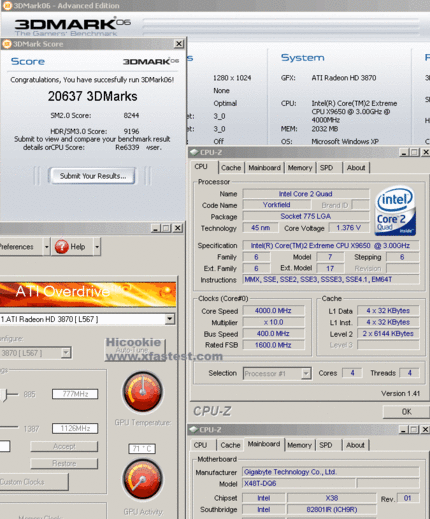
Task: Click the upper CPU-Z title bar icon
Action: [194, 152]
